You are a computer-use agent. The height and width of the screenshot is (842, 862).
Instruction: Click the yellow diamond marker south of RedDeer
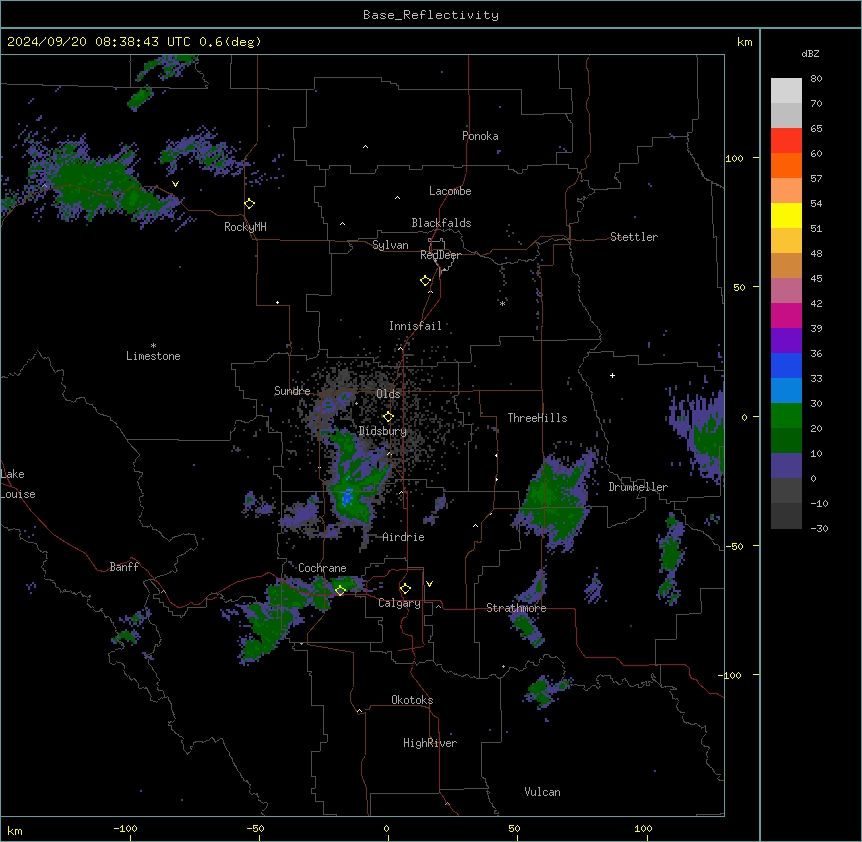[426, 281]
